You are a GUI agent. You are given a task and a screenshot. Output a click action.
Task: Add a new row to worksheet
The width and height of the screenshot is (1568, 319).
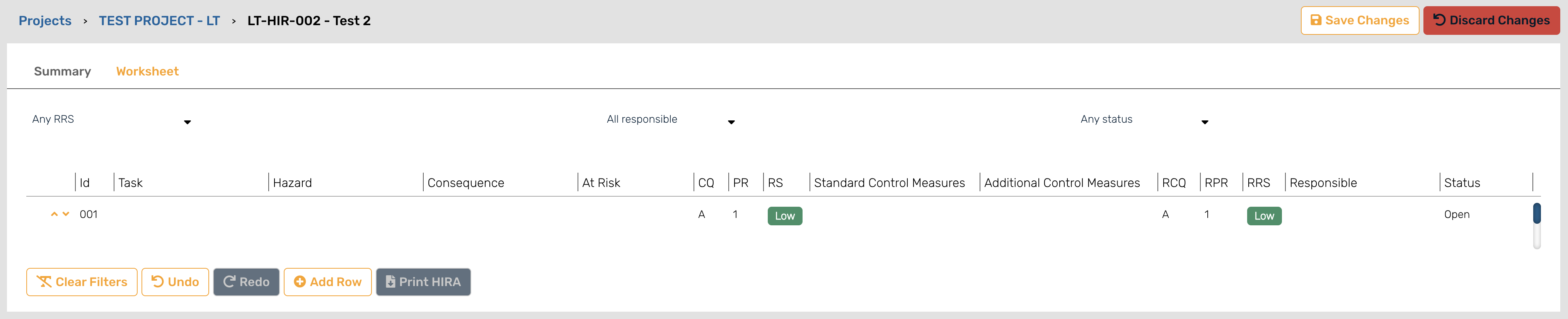(x=327, y=282)
